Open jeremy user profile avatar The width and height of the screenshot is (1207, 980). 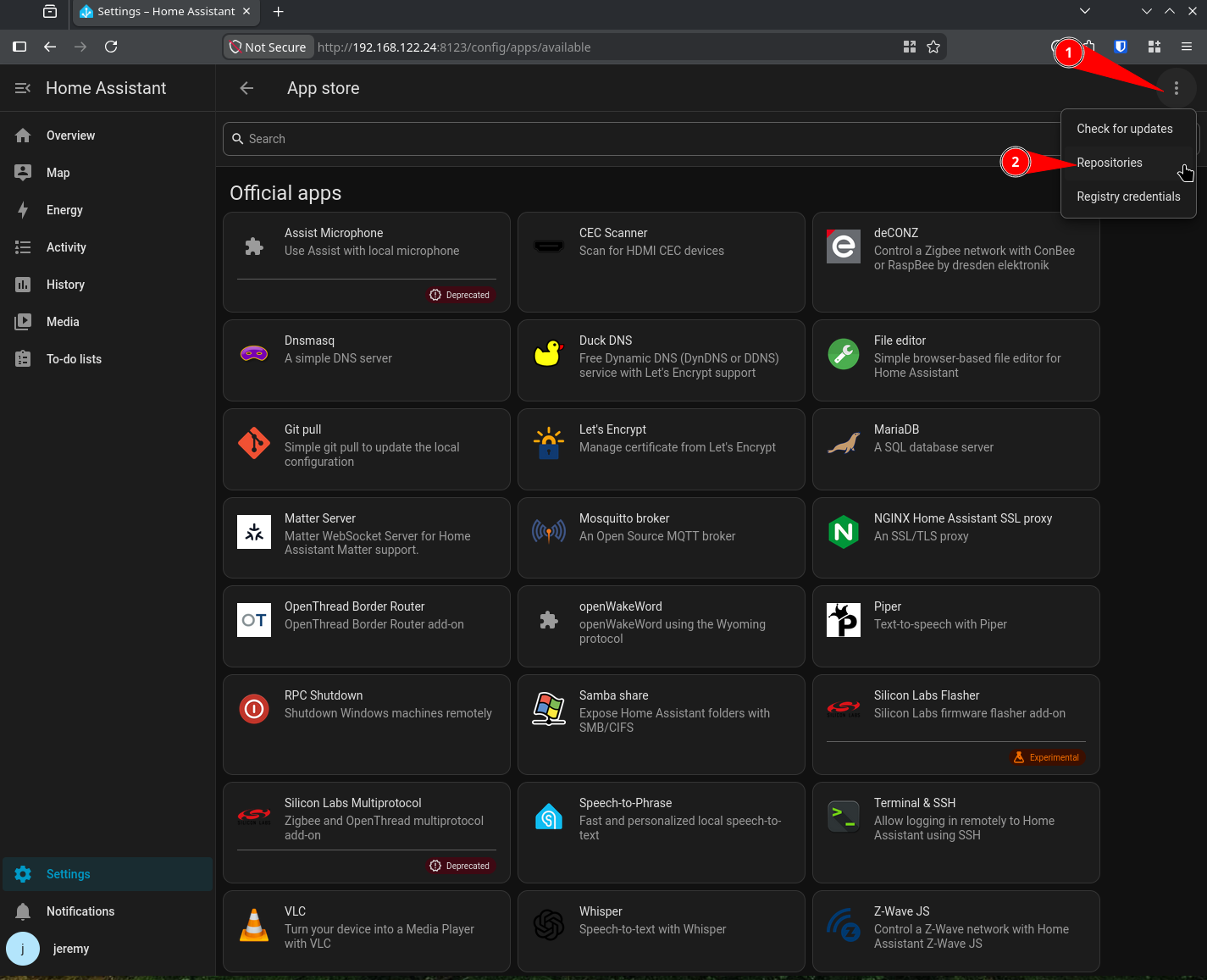[23, 949]
